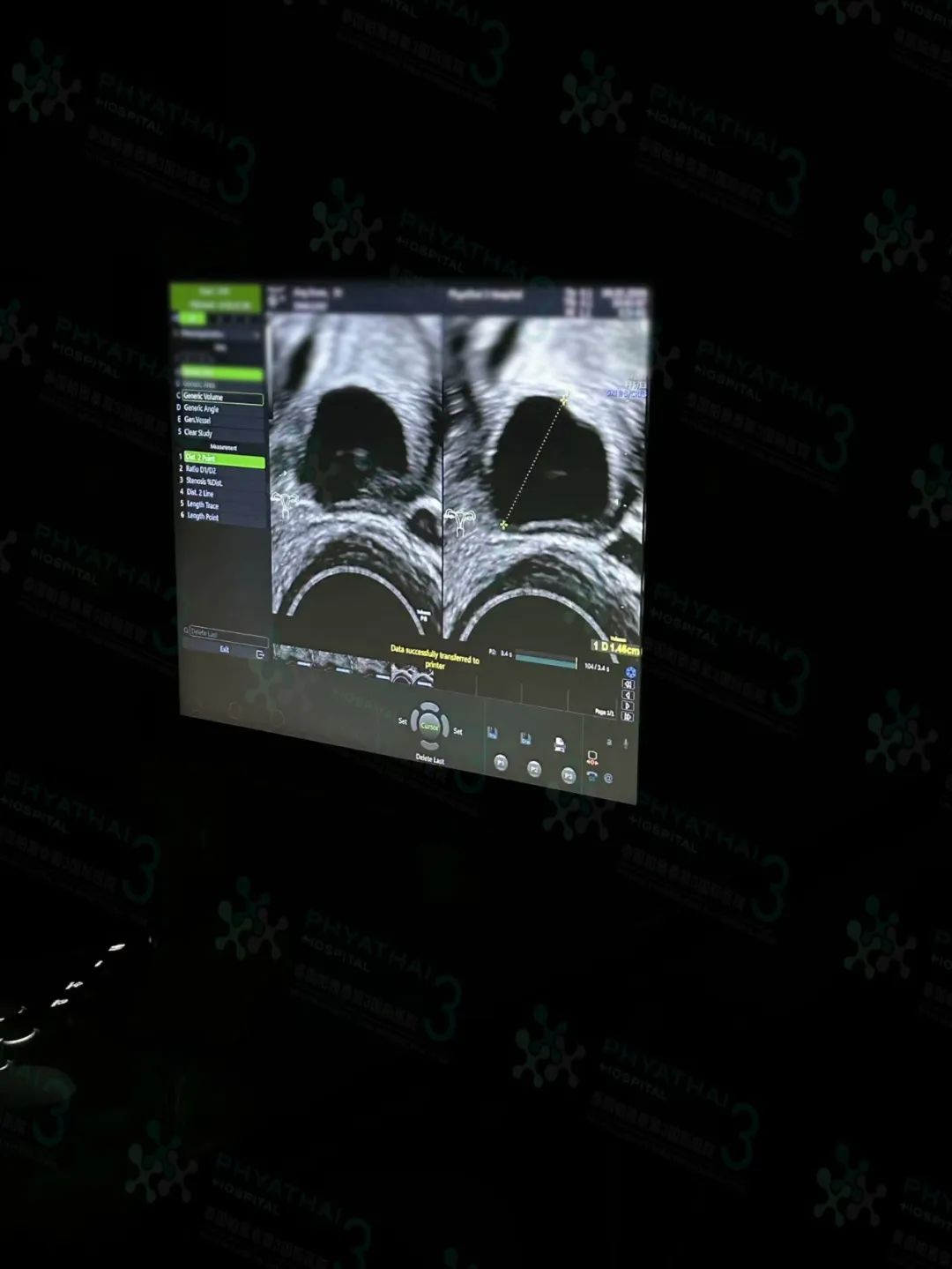This screenshot has height=1269, width=952.
Task: Click the telephone icon
Action: [x=591, y=776]
